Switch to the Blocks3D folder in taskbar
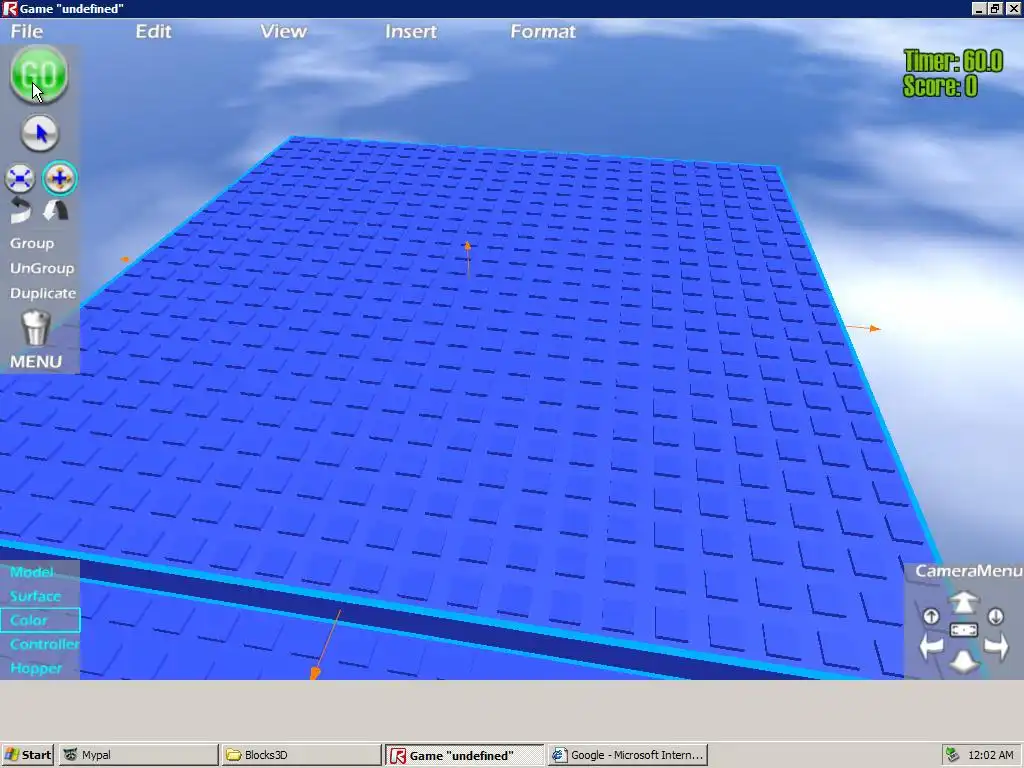Viewport: 1024px width, 768px height. tap(301, 755)
